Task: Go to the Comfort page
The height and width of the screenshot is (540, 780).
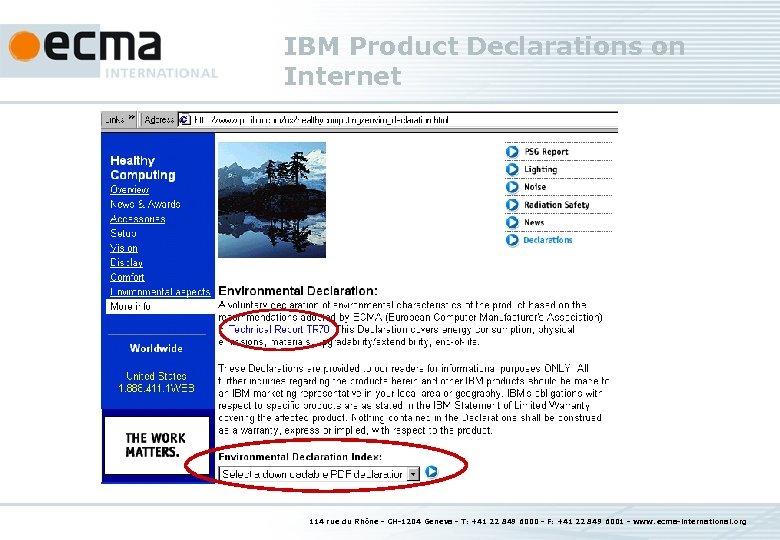Action: (x=127, y=277)
